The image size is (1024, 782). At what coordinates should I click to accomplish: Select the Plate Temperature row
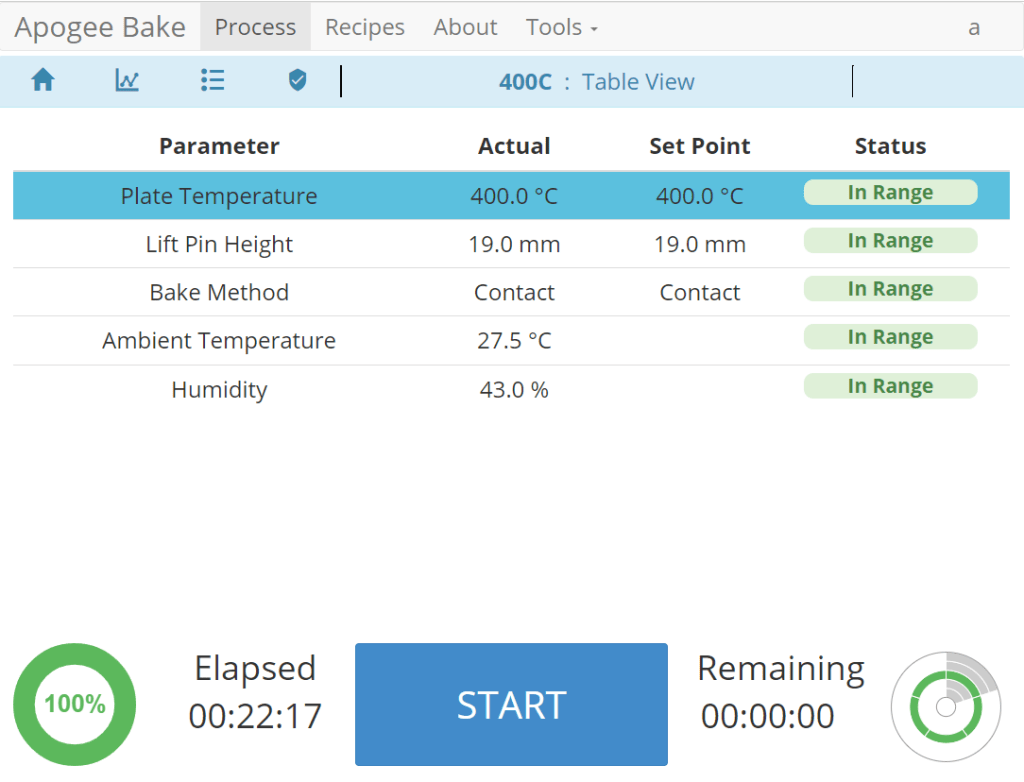pyautogui.click(x=219, y=196)
